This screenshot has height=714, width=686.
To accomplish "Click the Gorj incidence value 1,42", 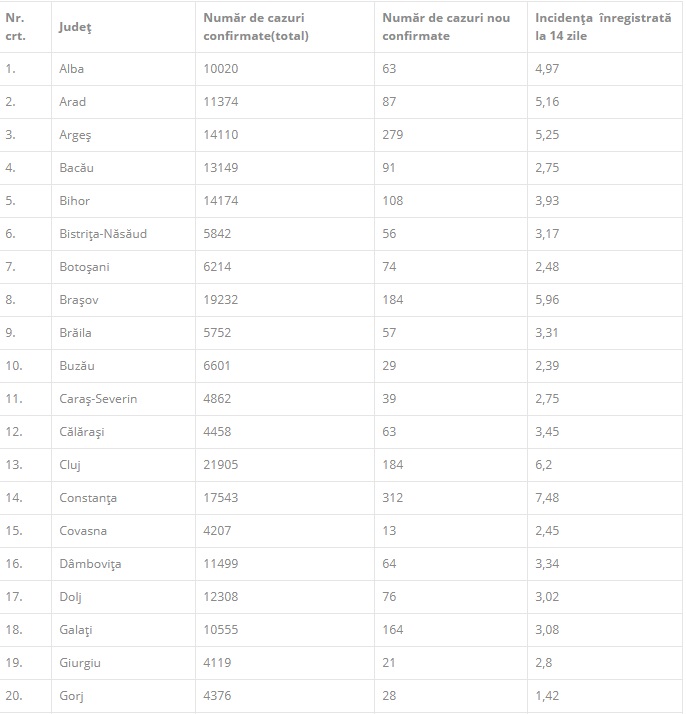I will click(547, 696).
